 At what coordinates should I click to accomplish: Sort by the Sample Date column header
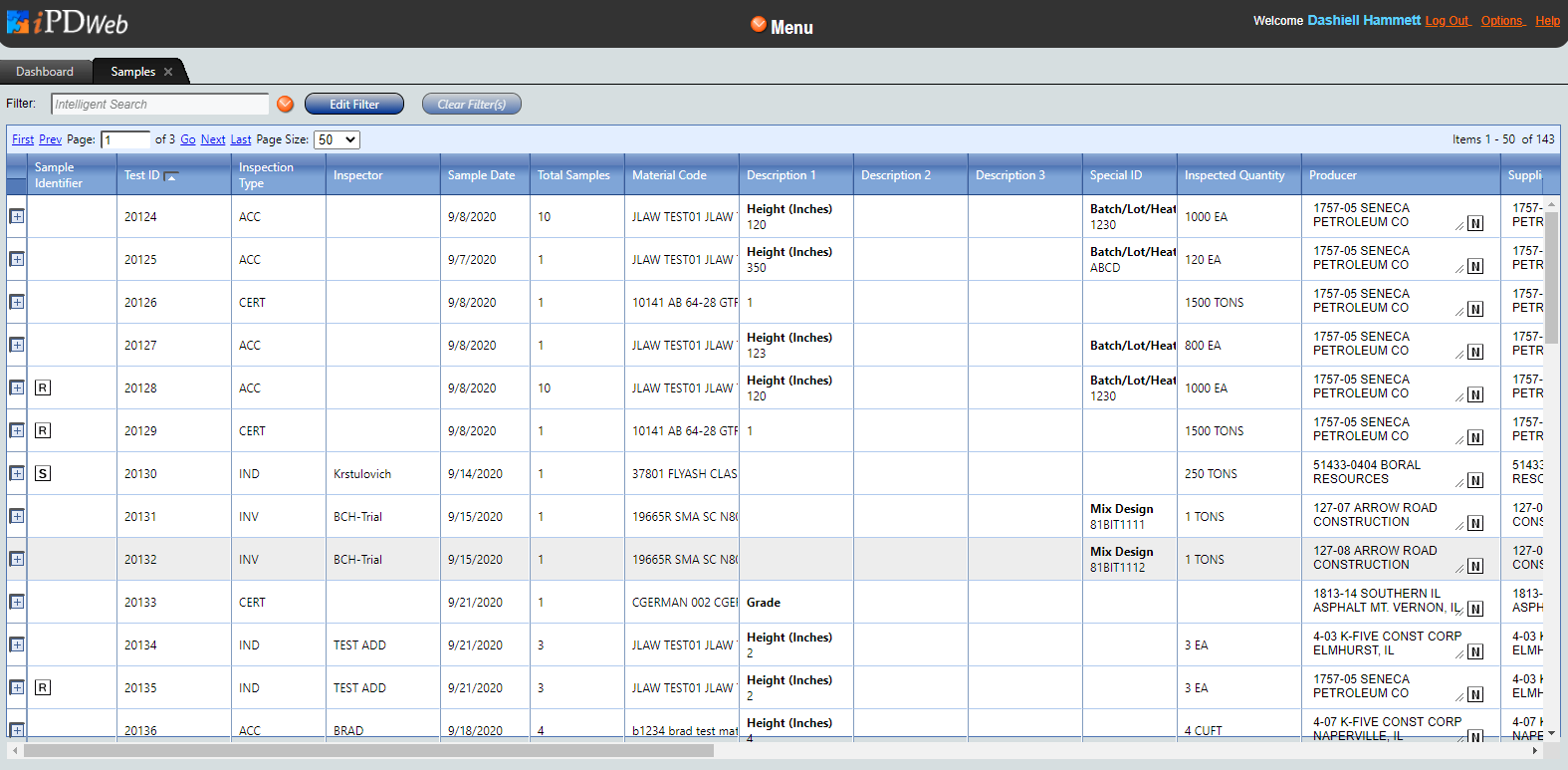tap(481, 175)
